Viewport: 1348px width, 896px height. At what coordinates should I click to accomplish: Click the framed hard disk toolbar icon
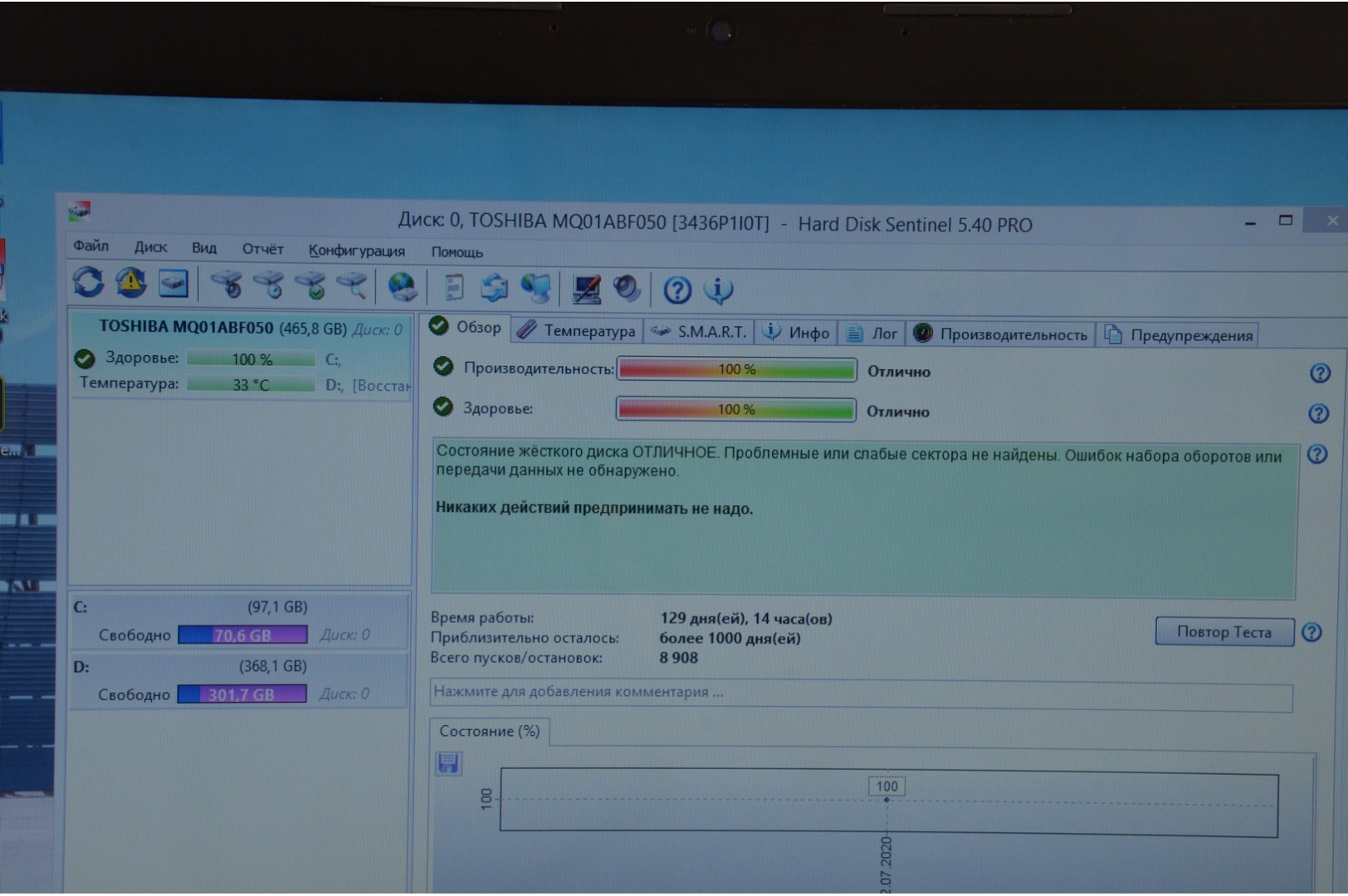(173, 285)
